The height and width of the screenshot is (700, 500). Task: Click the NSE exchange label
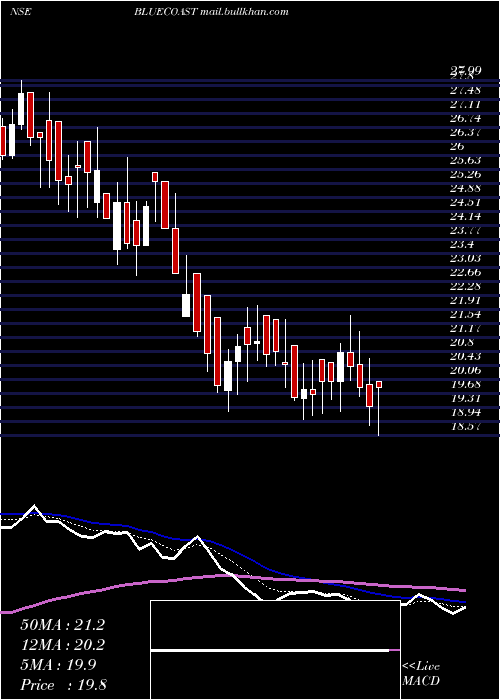(x=21, y=12)
